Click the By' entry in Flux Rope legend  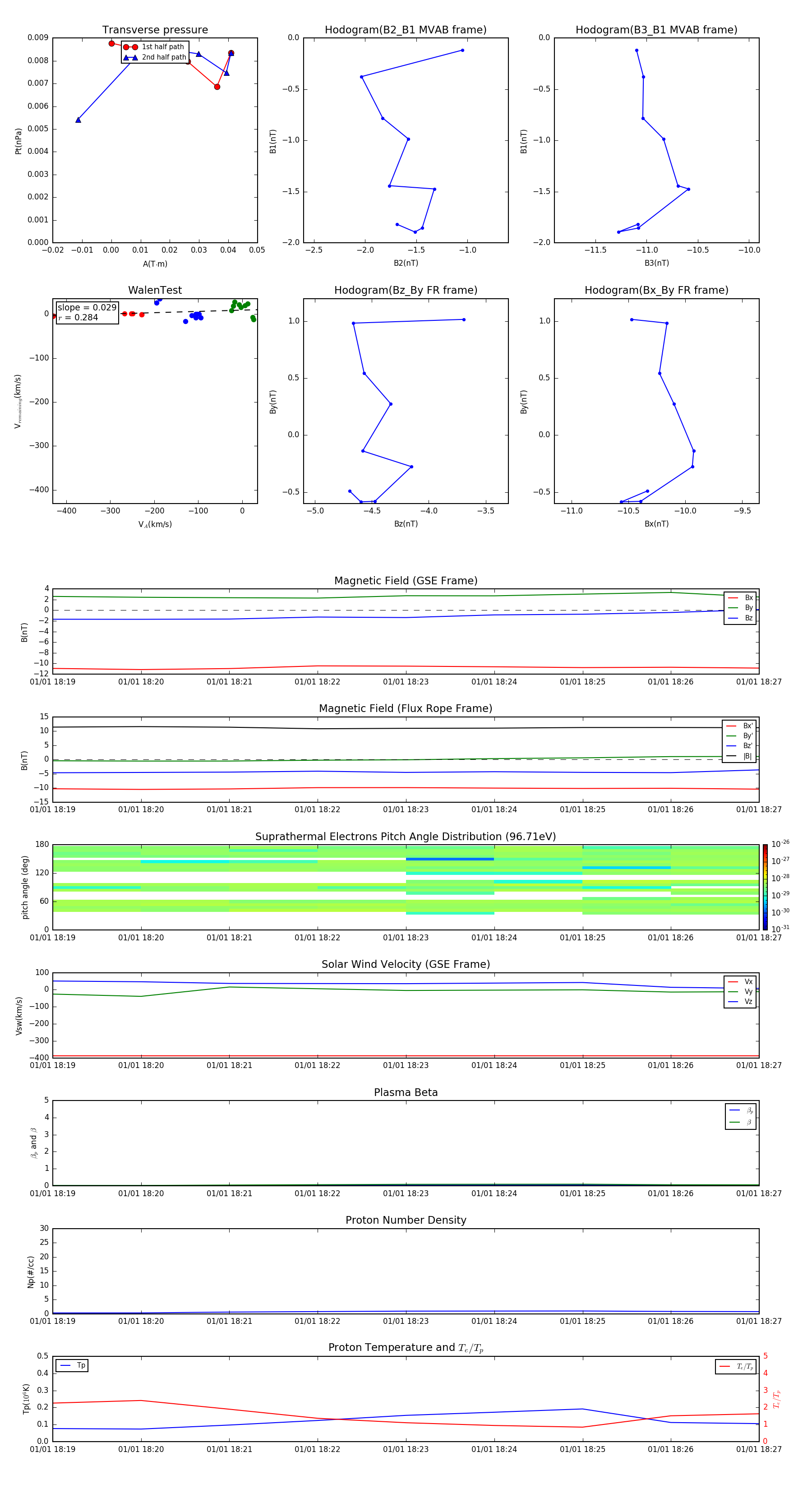pyautogui.click(x=740, y=736)
